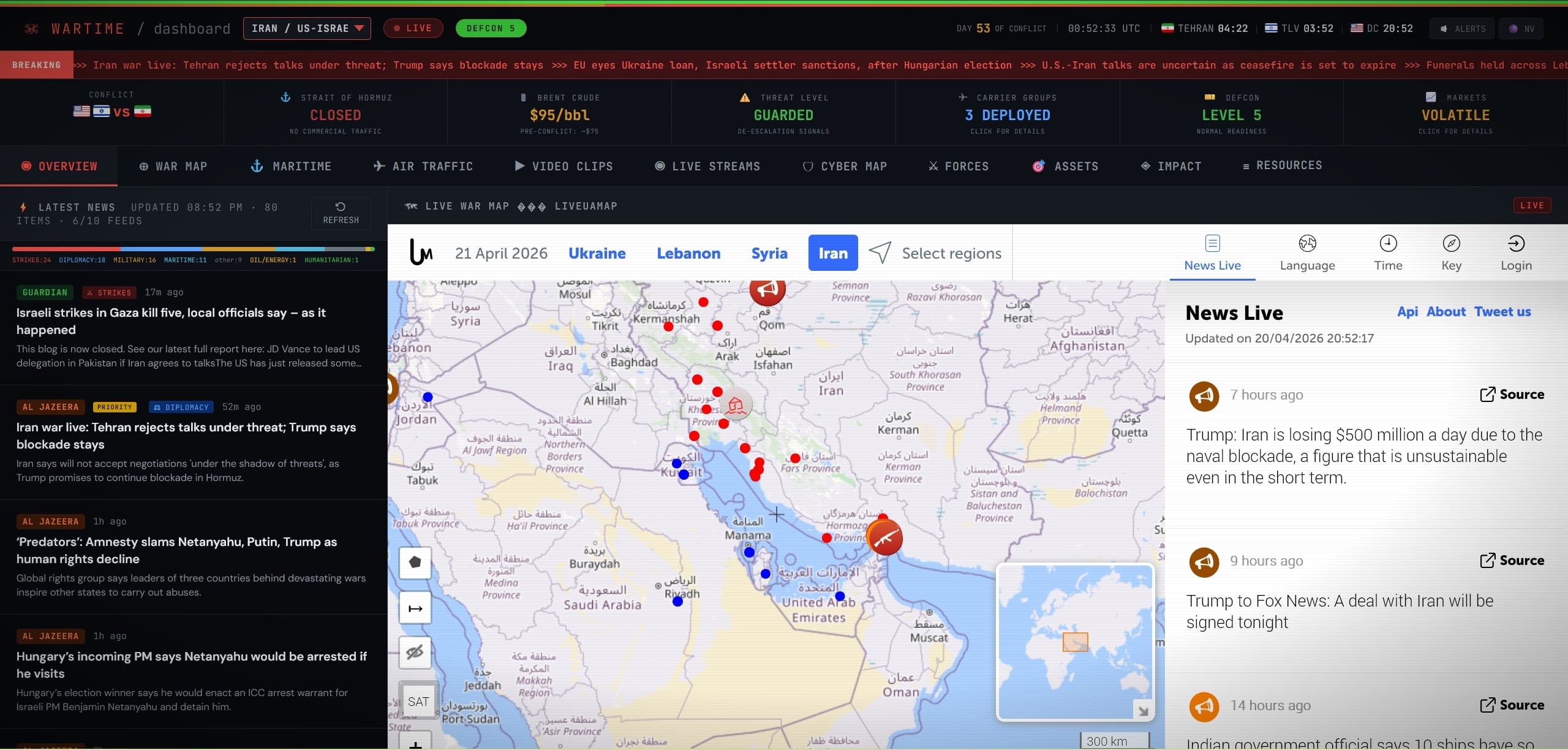Open the Key panel on the live map
This screenshot has width=1568, height=750.
click(x=1452, y=251)
